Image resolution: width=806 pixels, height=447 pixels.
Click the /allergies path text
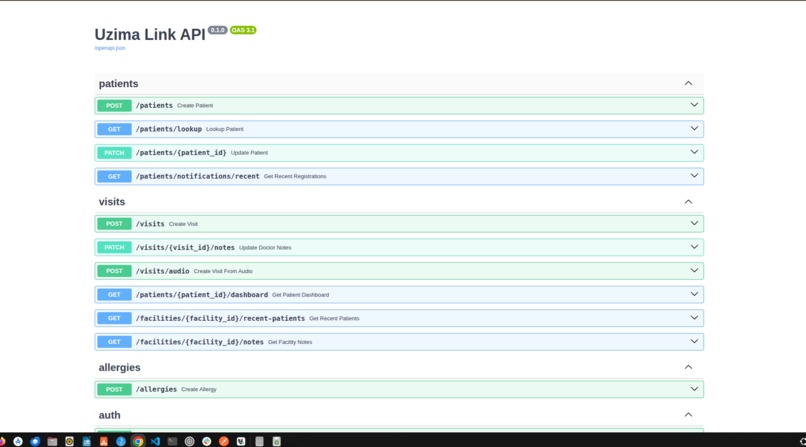click(x=156, y=389)
